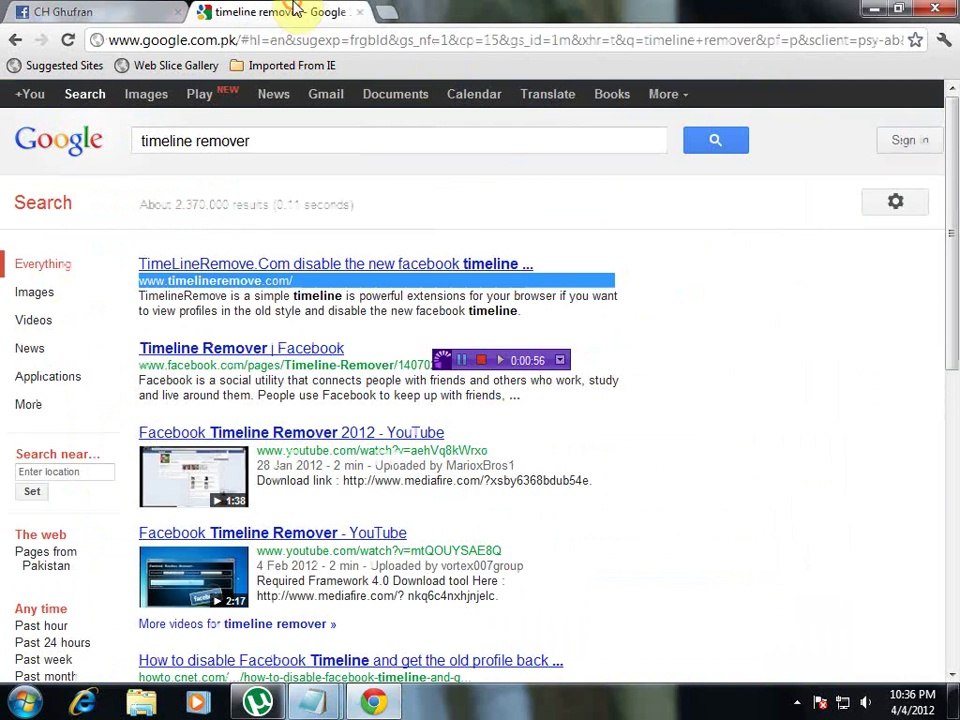
Task: Click the volume speaker tray icon
Action: pos(866,702)
